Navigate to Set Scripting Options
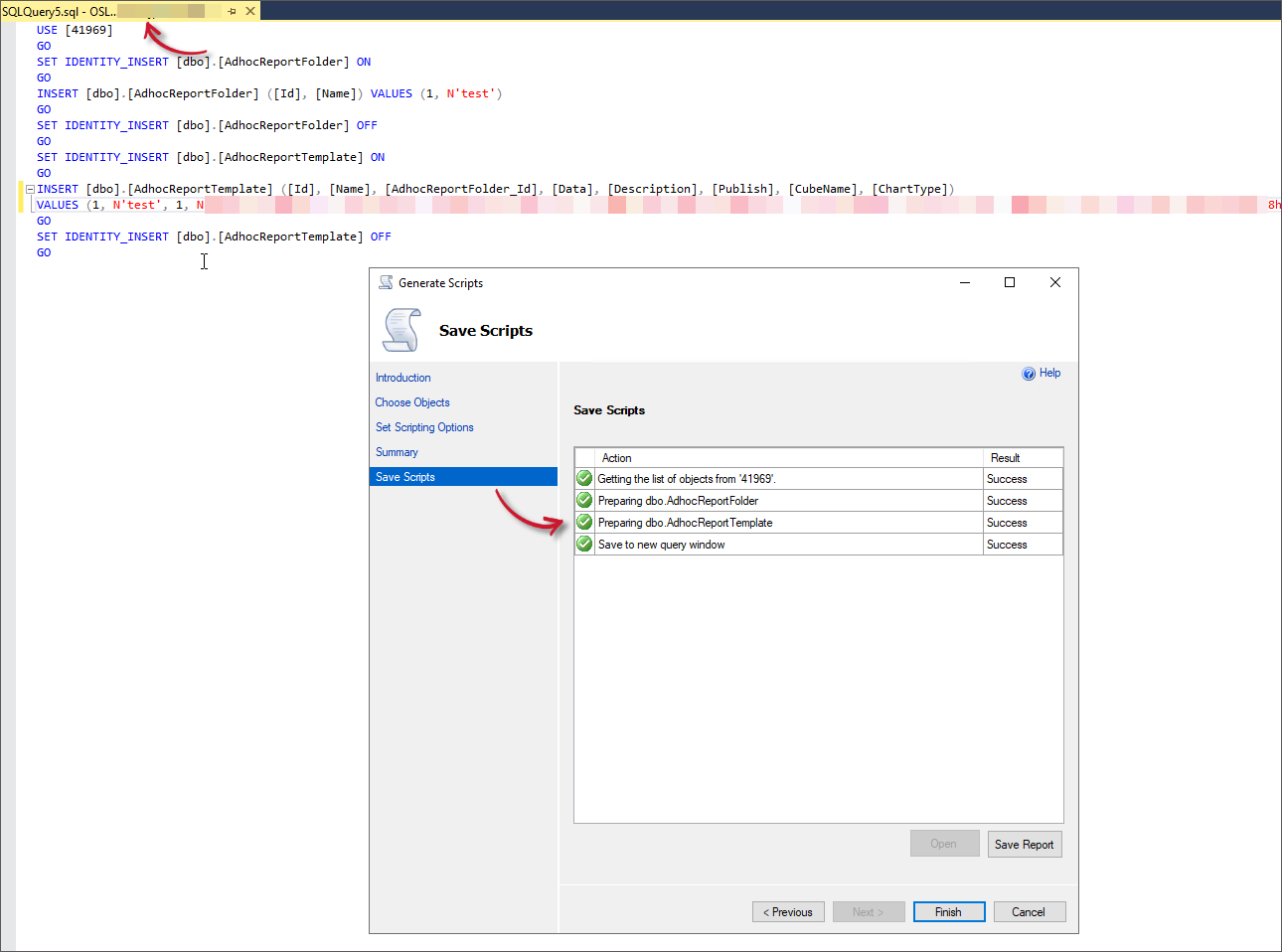 pos(424,427)
